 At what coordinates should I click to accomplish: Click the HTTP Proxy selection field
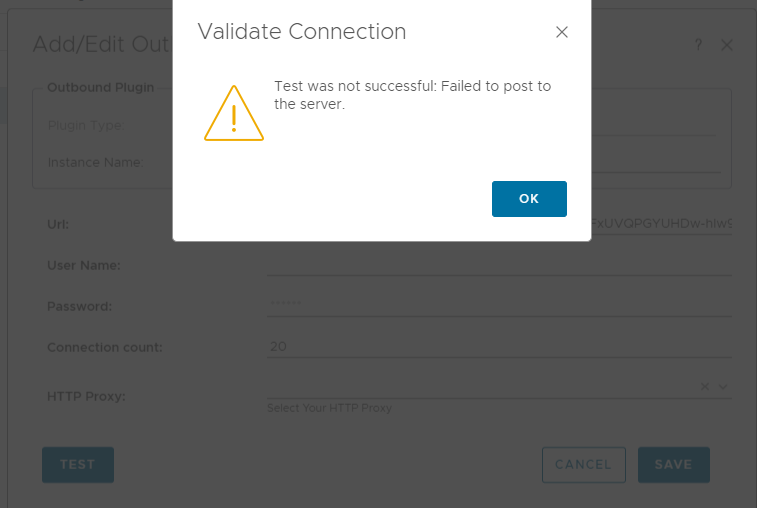click(x=480, y=387)
